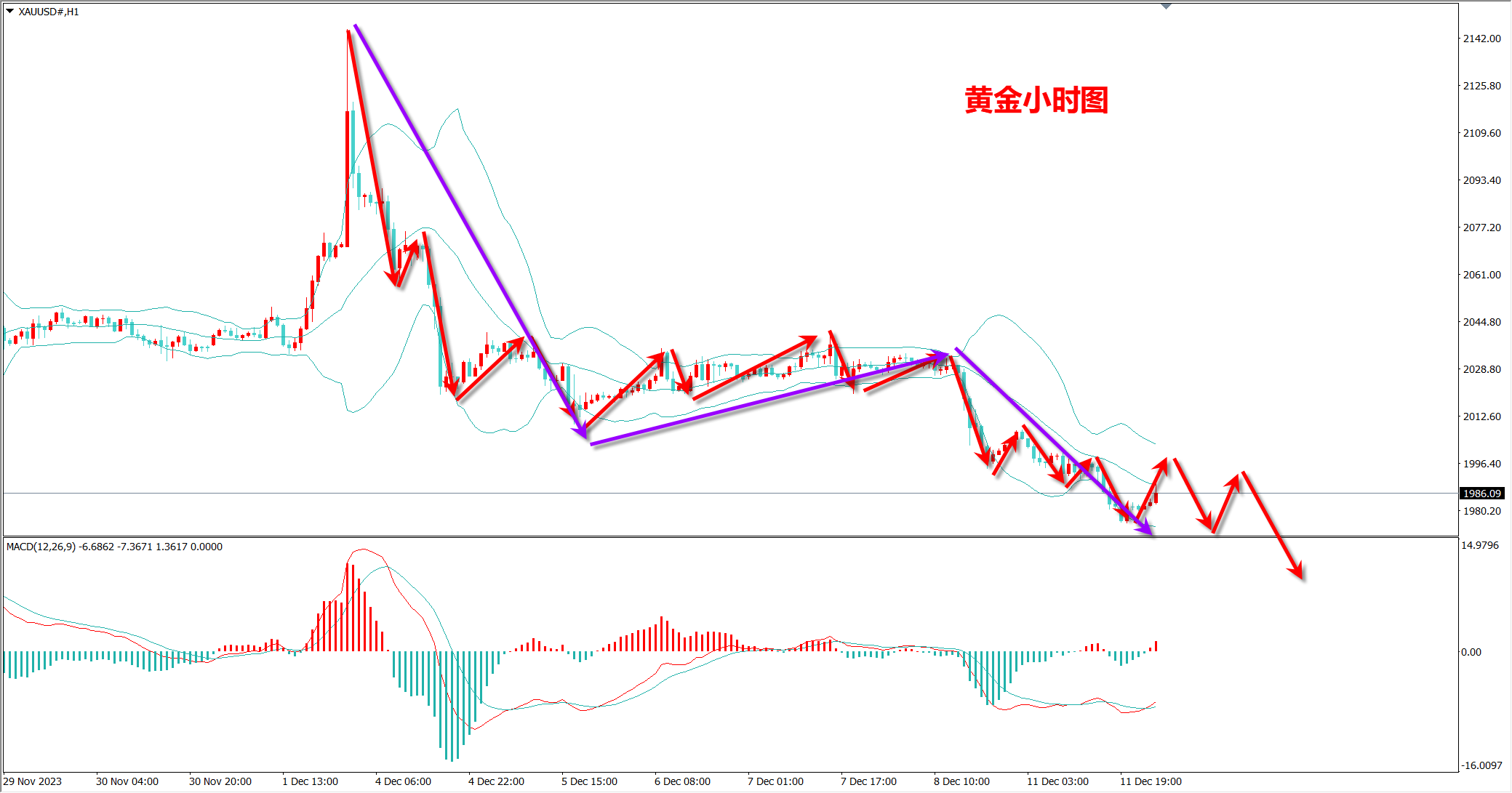Image resolution: width=1512 pixels, height=793 pixels.
Task: Click the 7 Dec 01:00 time axis label
Action: pos(775,781)
